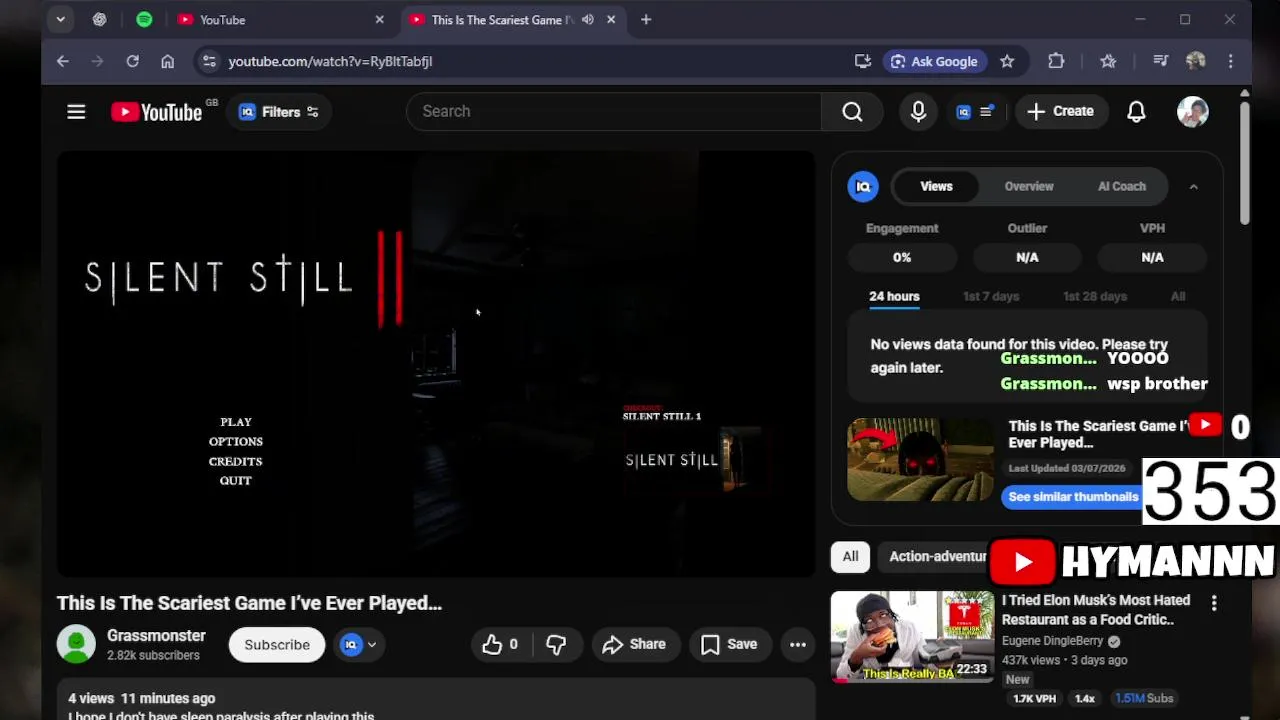Go forward with the forward arrow
The image size is (1280, 720).
pos(97,61)
